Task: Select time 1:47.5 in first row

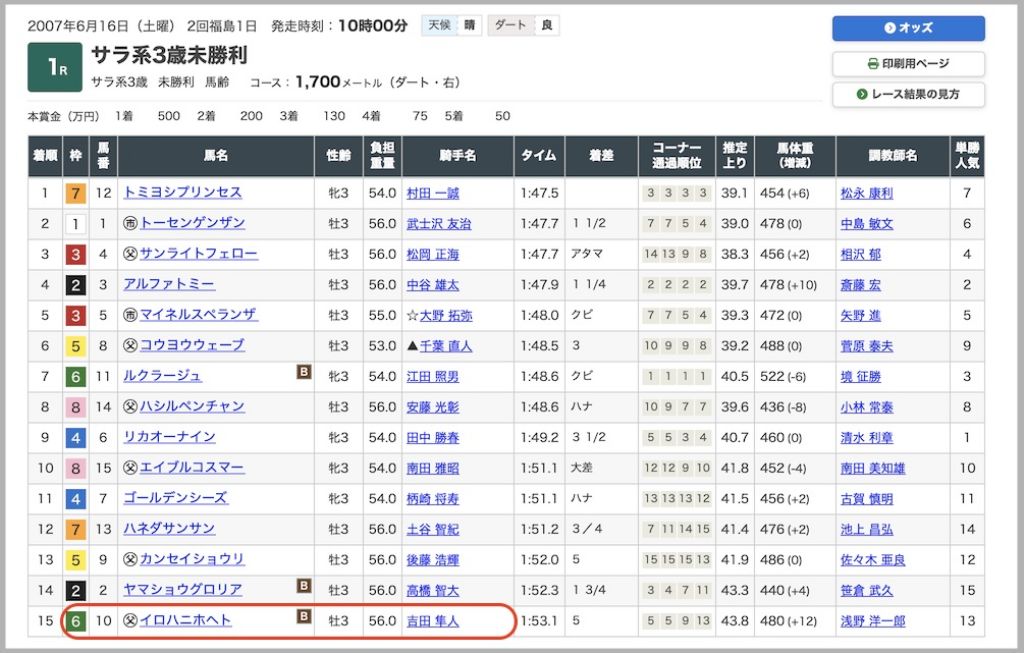Action: 539,193
